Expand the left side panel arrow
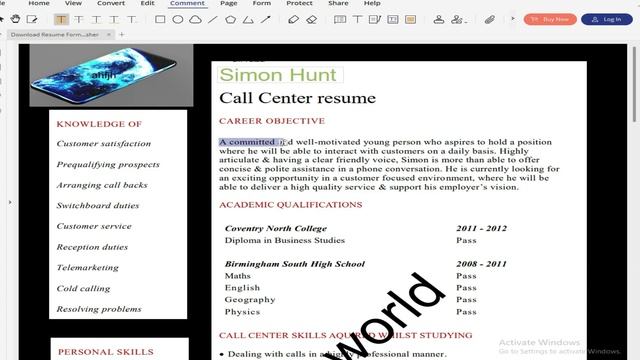Viewport: 640px width, 360px height. click(x=10, y=202)
